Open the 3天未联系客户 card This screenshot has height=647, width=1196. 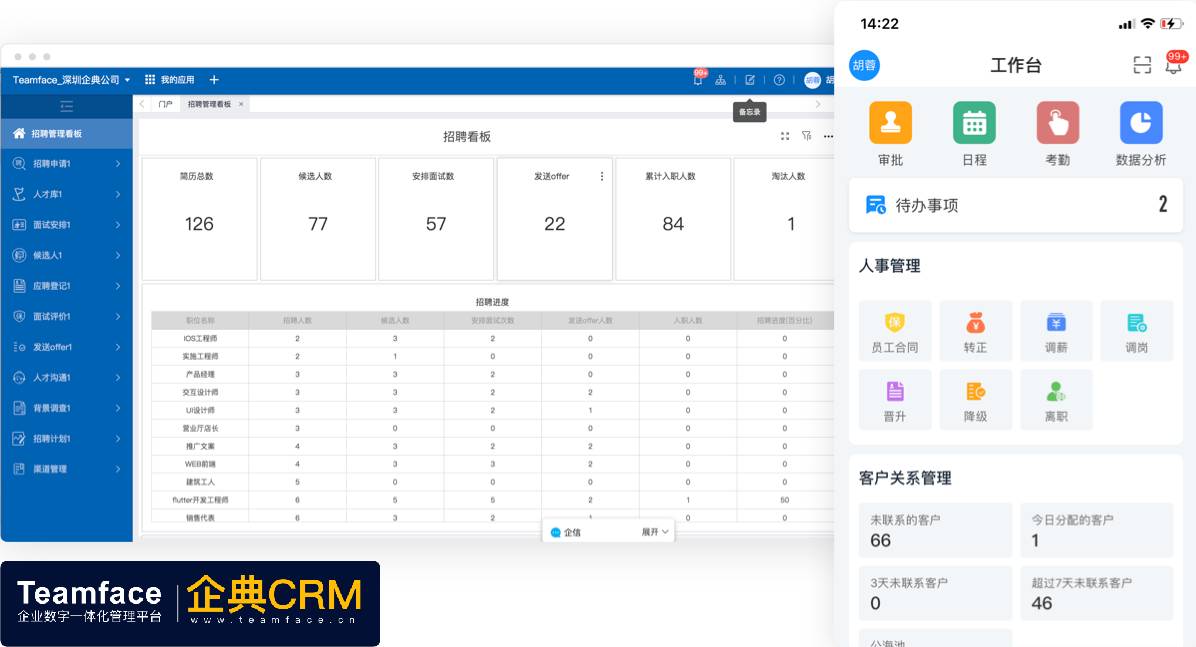pos(935,593)
